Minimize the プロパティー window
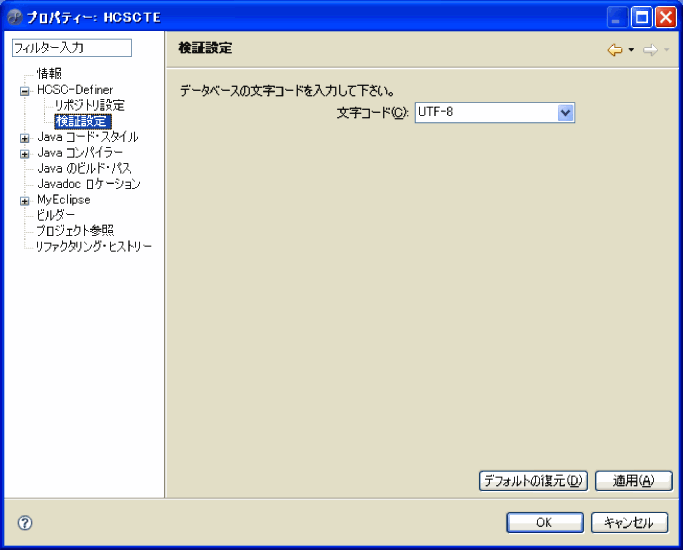Screen dimensions: 683x550 617,17
